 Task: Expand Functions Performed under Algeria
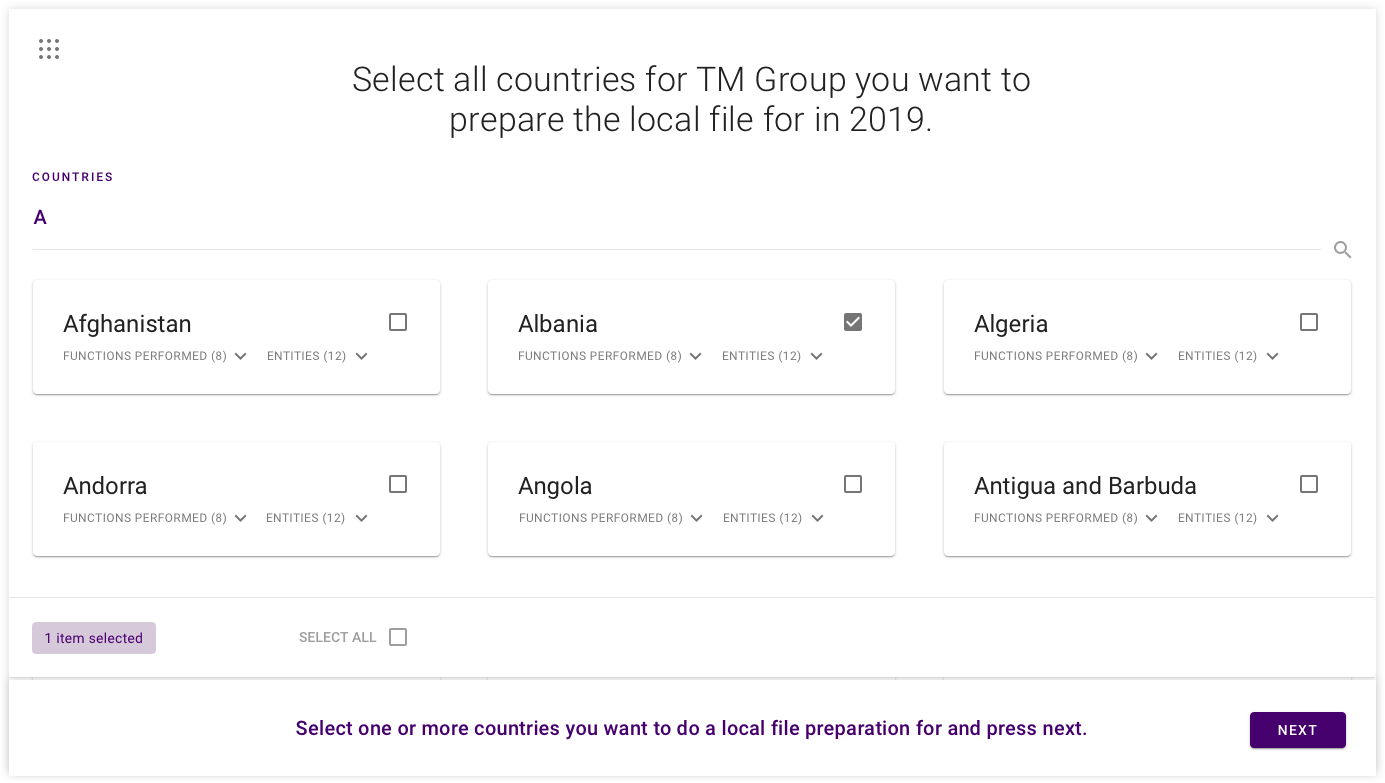(1066, 356)
